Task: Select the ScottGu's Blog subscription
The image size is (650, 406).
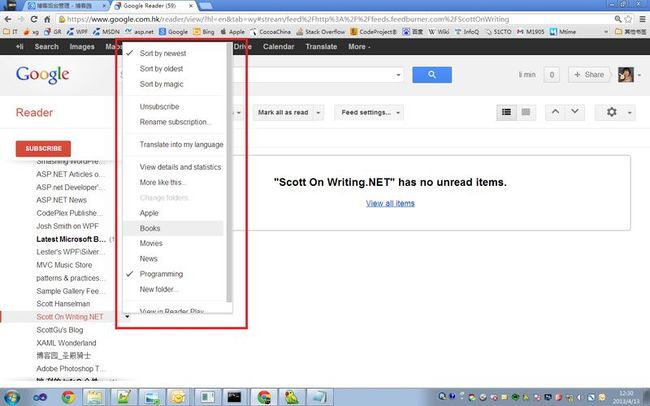Action: point(60,330)
